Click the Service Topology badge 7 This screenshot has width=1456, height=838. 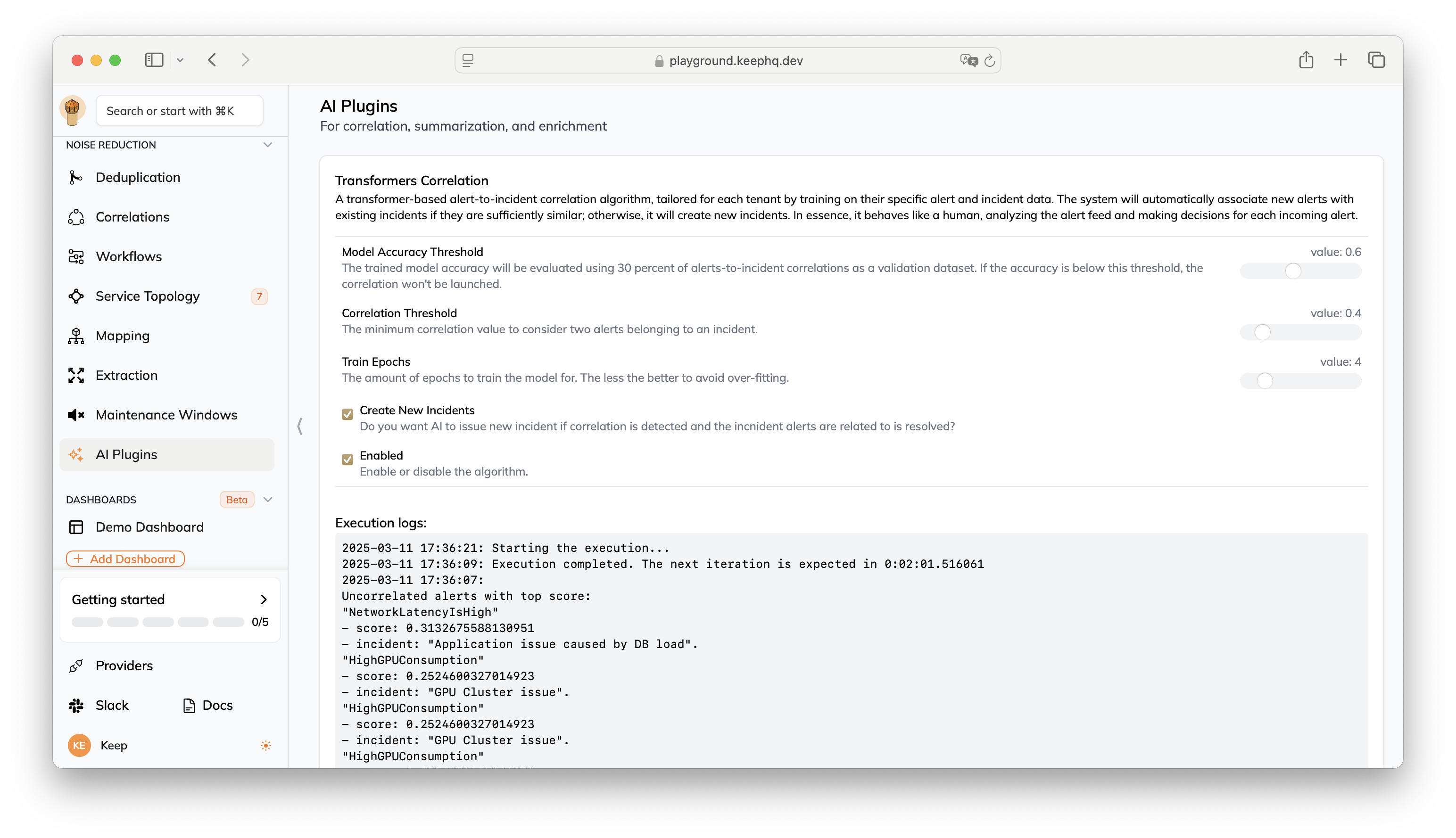(x=259, y=296)
